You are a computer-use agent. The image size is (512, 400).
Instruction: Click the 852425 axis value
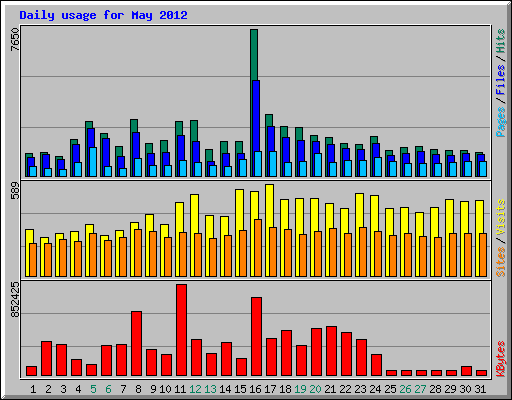15,300
